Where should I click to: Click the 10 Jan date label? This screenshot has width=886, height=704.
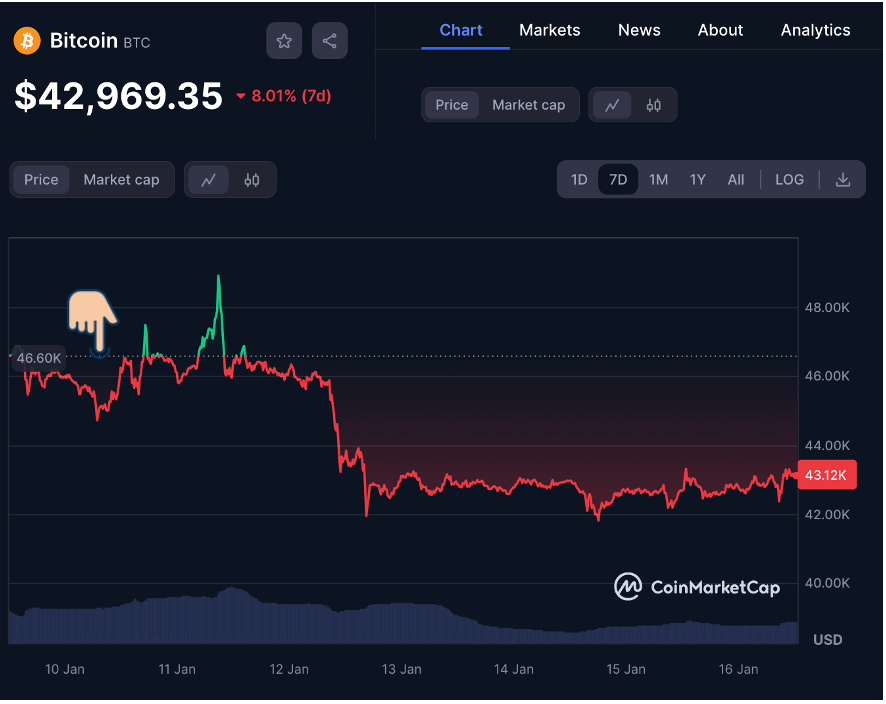pyautogui.click(x=65, y=670)
